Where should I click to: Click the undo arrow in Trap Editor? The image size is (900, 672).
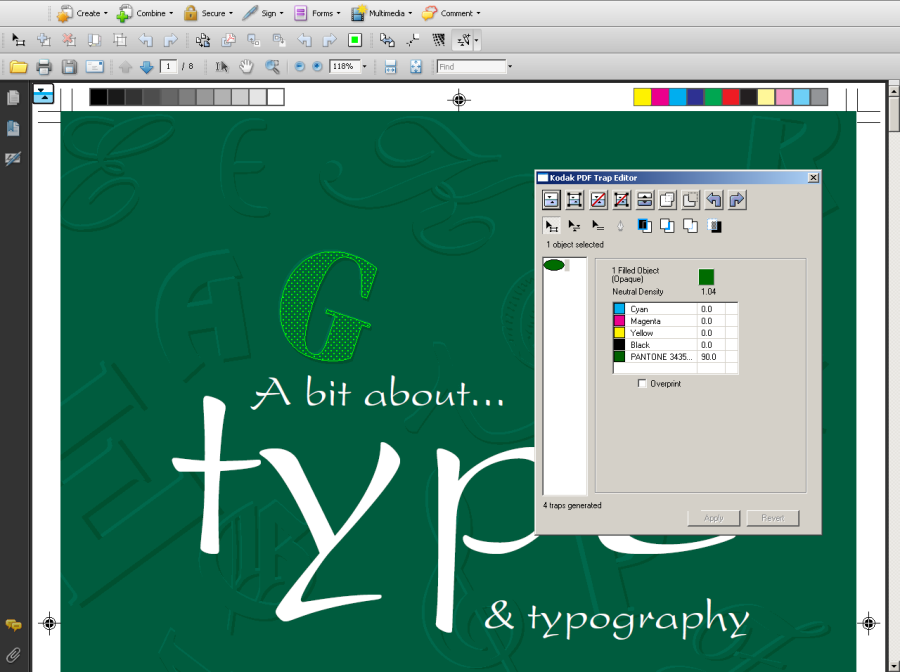(713, 200)
